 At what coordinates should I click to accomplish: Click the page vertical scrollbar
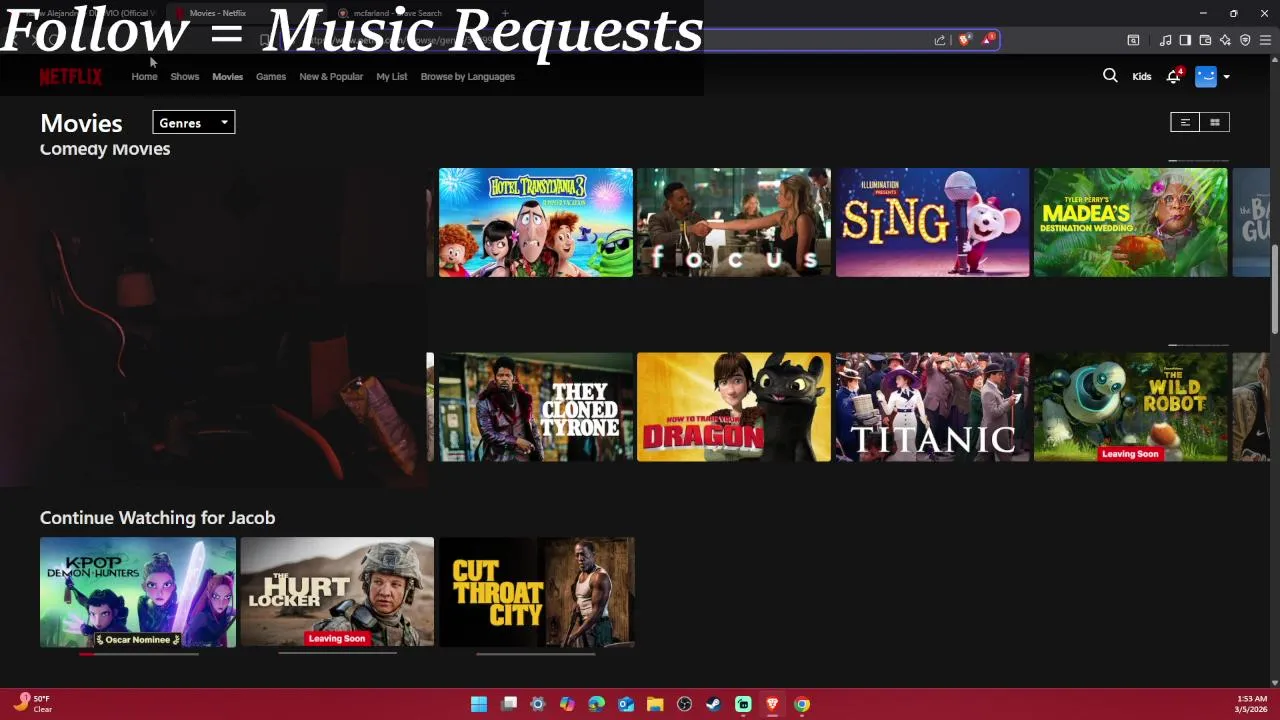tap(1275, 290)
